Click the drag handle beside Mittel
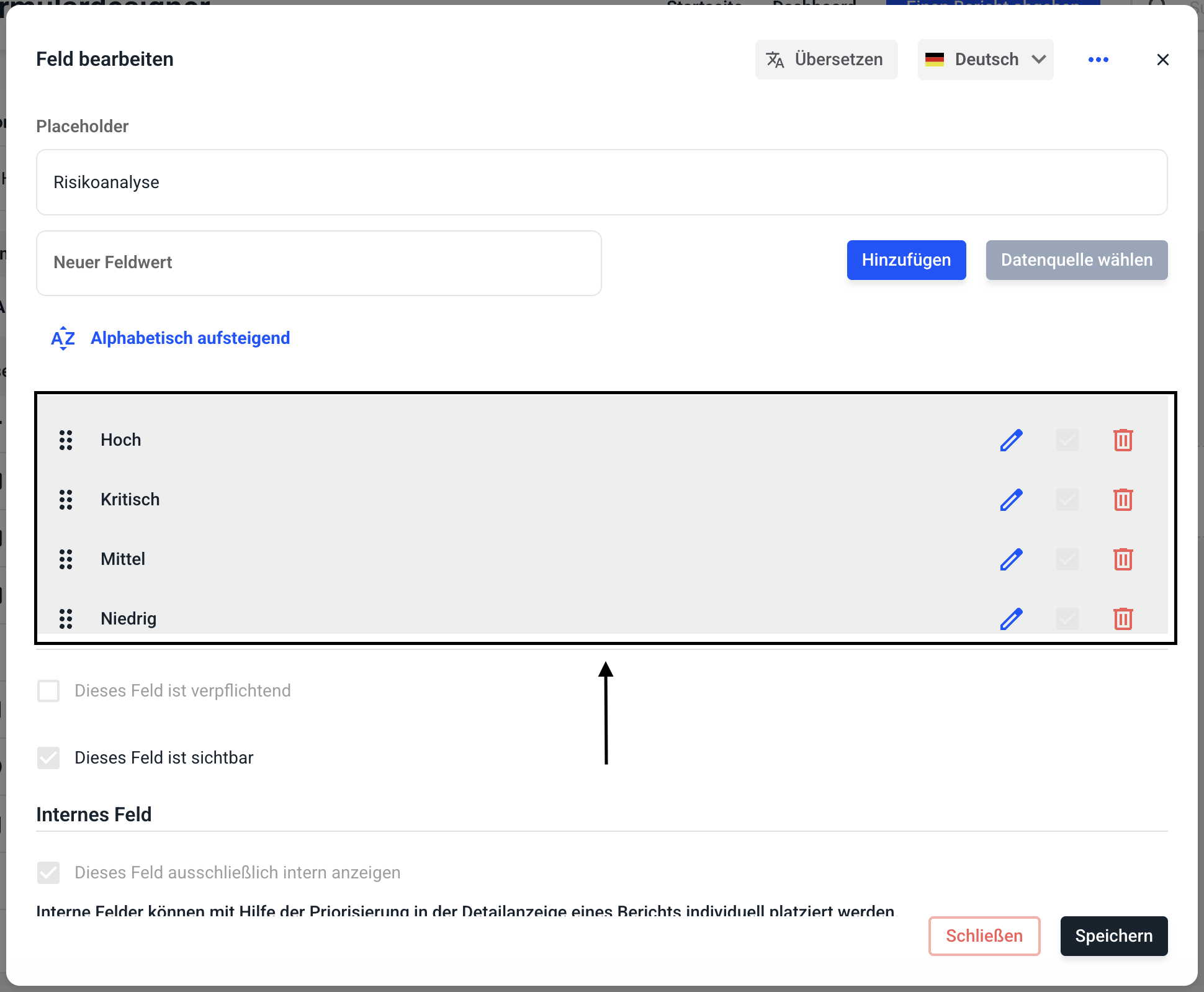Viewport: 1204px width, 992px height. click(x=66, y=559)
